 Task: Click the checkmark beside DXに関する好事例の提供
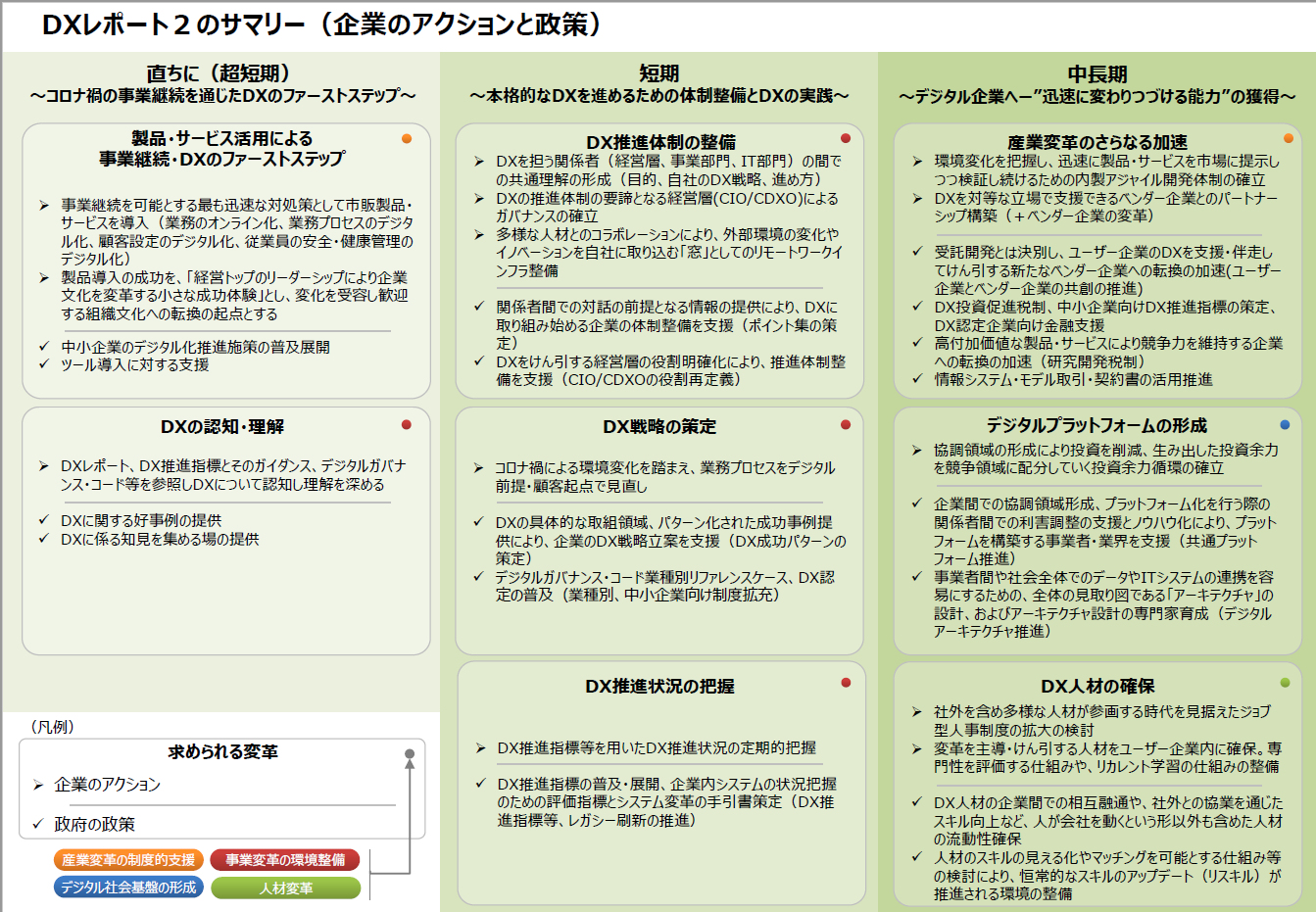(44, 520)
